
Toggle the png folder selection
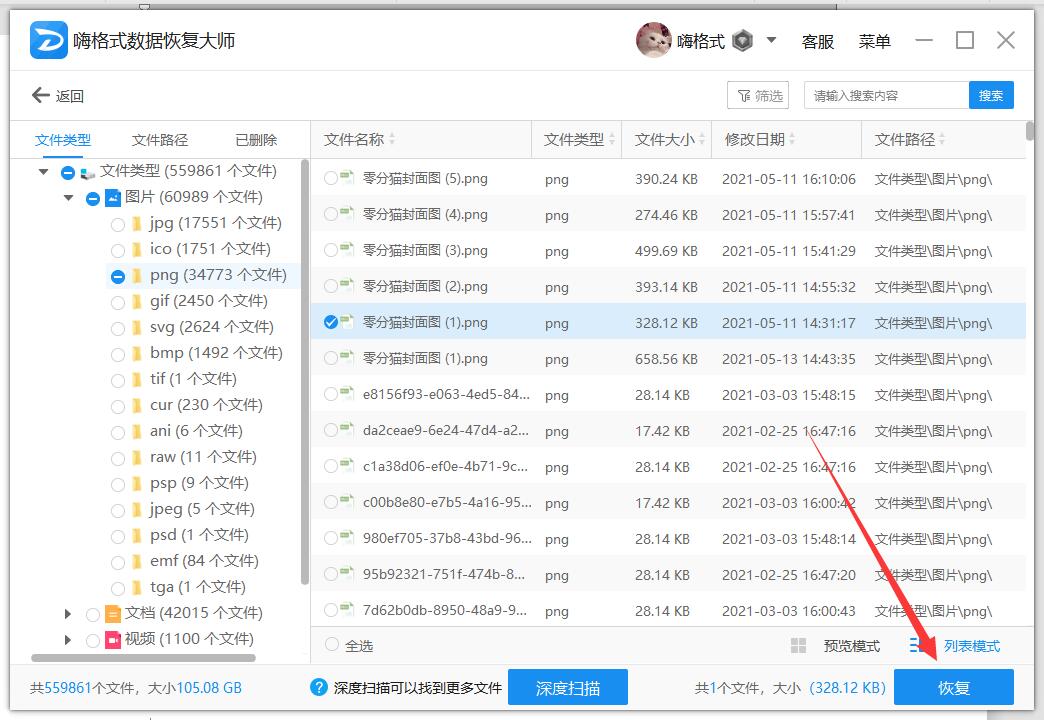coord(118,276)
